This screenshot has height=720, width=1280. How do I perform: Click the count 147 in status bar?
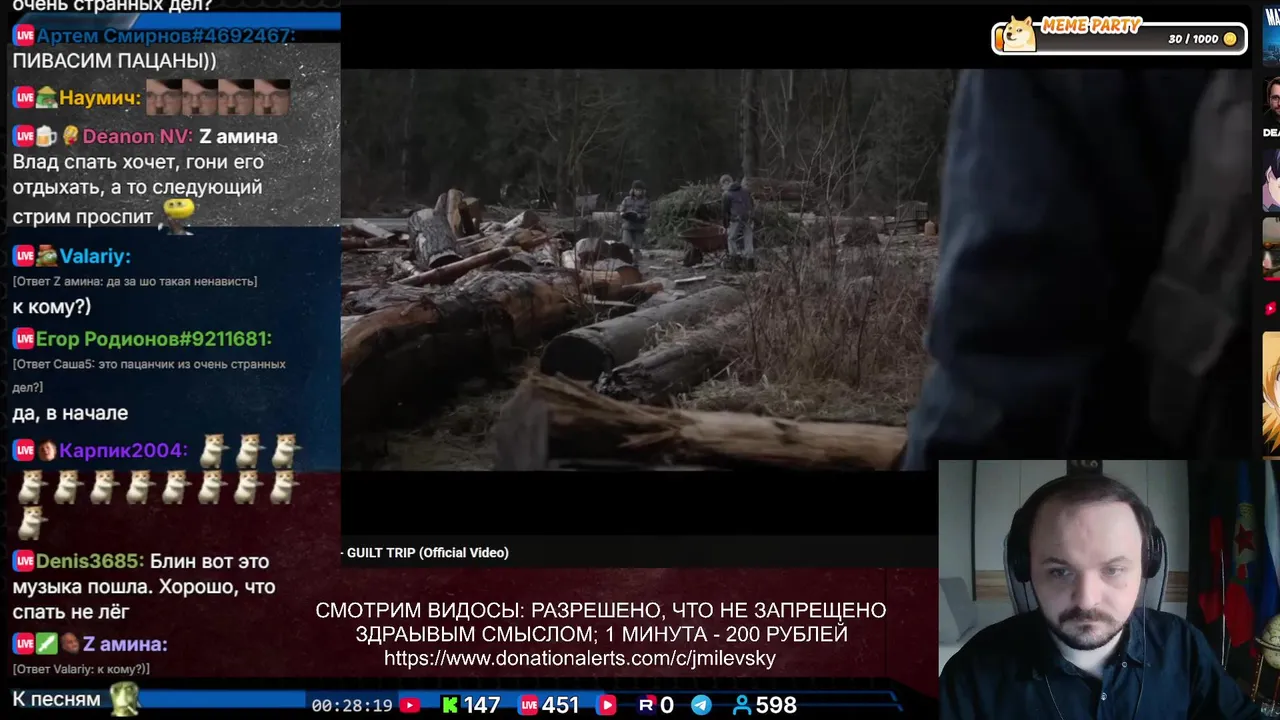481,705
